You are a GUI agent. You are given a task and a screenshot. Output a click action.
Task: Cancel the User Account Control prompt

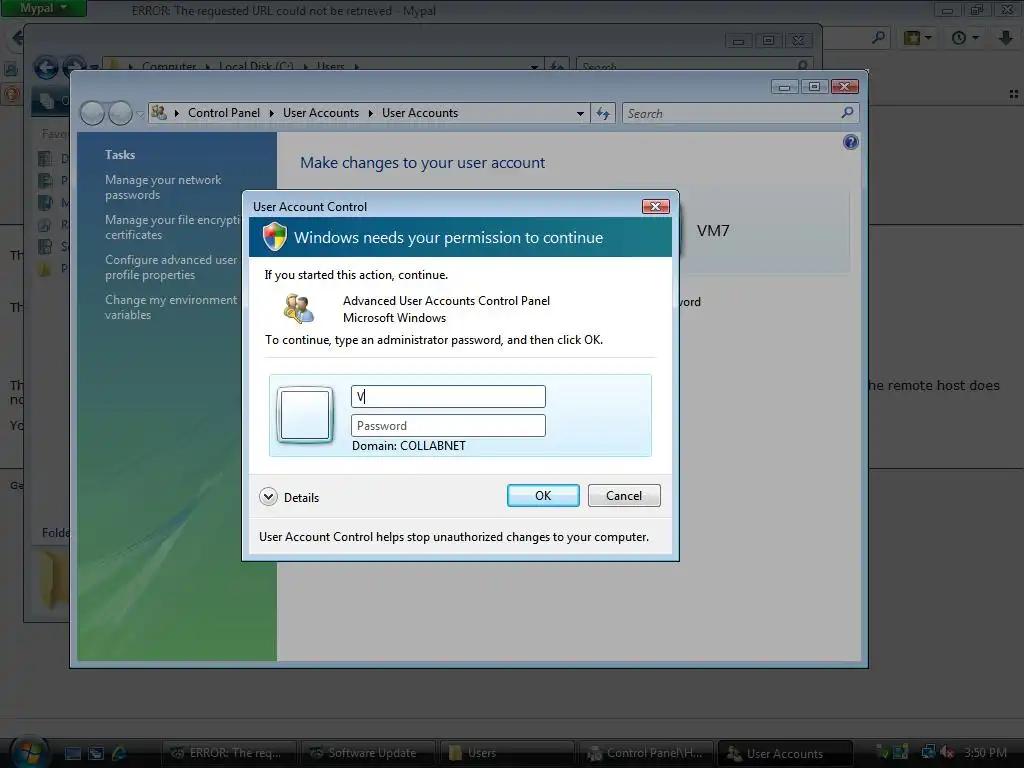(x=624, y=496)
